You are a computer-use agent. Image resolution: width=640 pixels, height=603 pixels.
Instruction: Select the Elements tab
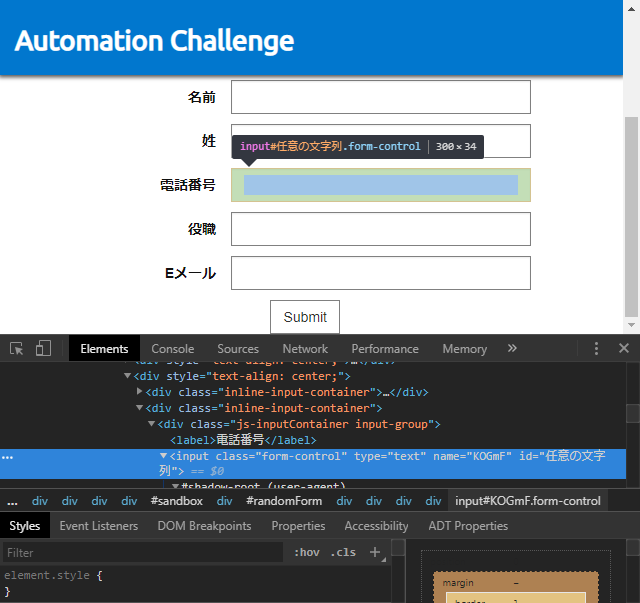[104, 349]
